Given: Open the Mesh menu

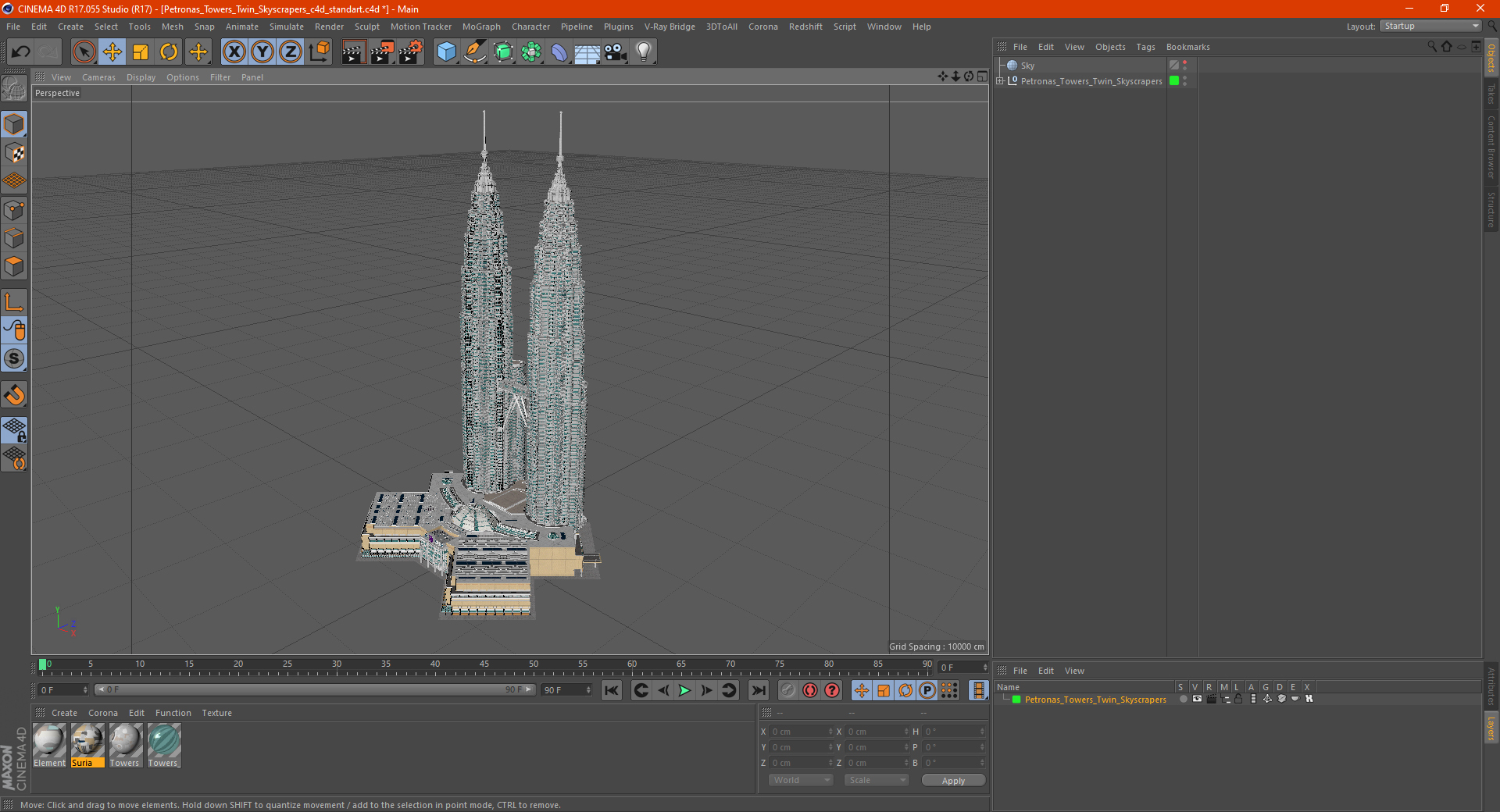Looking at the screenshot, I should (x=172, y=27).
